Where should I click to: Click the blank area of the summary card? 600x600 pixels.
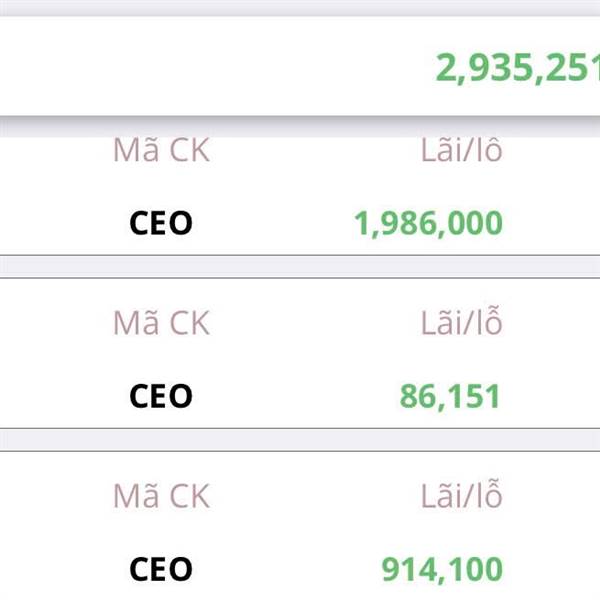200,67
